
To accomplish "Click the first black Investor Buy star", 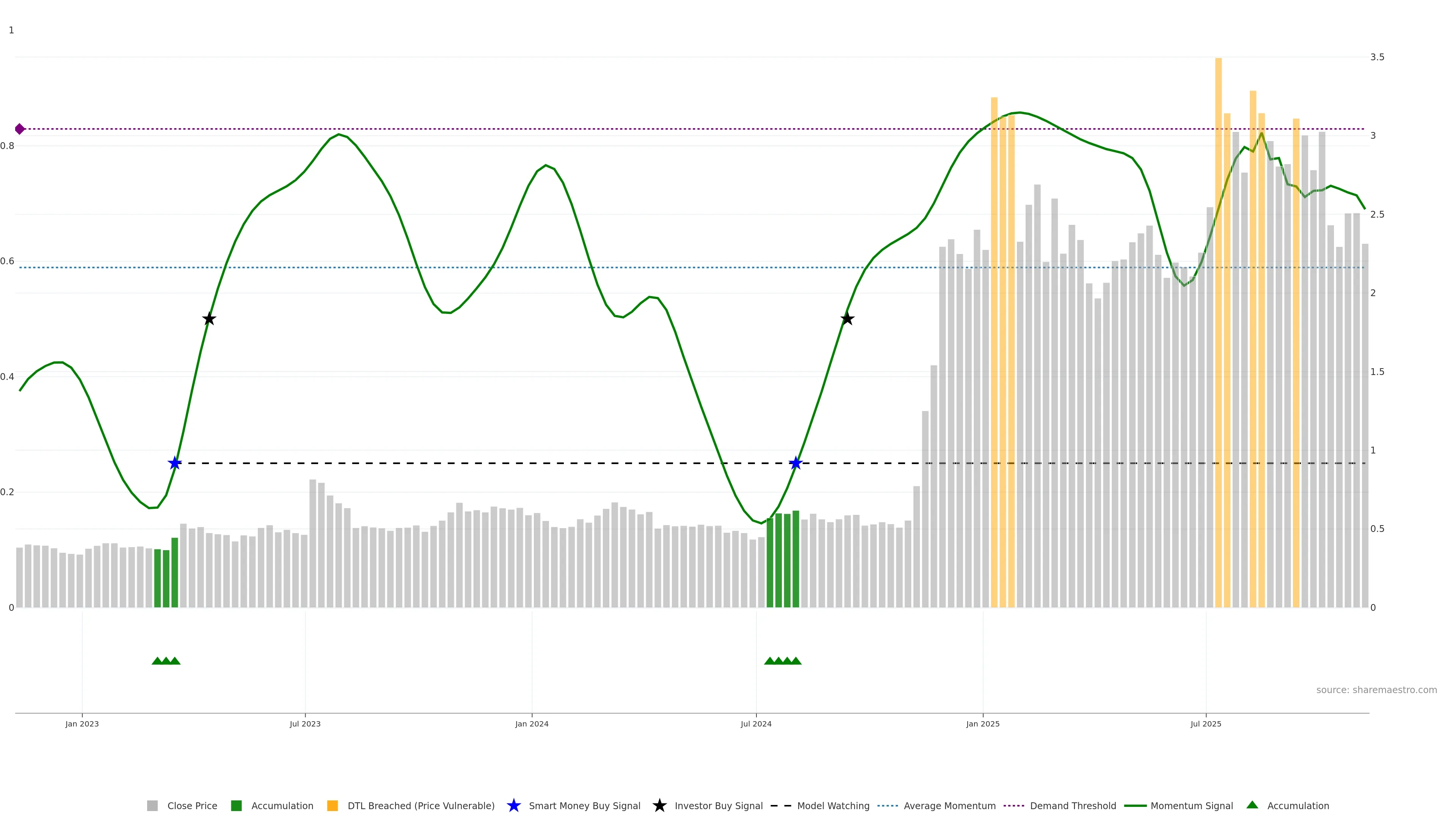I will point(209,319).
